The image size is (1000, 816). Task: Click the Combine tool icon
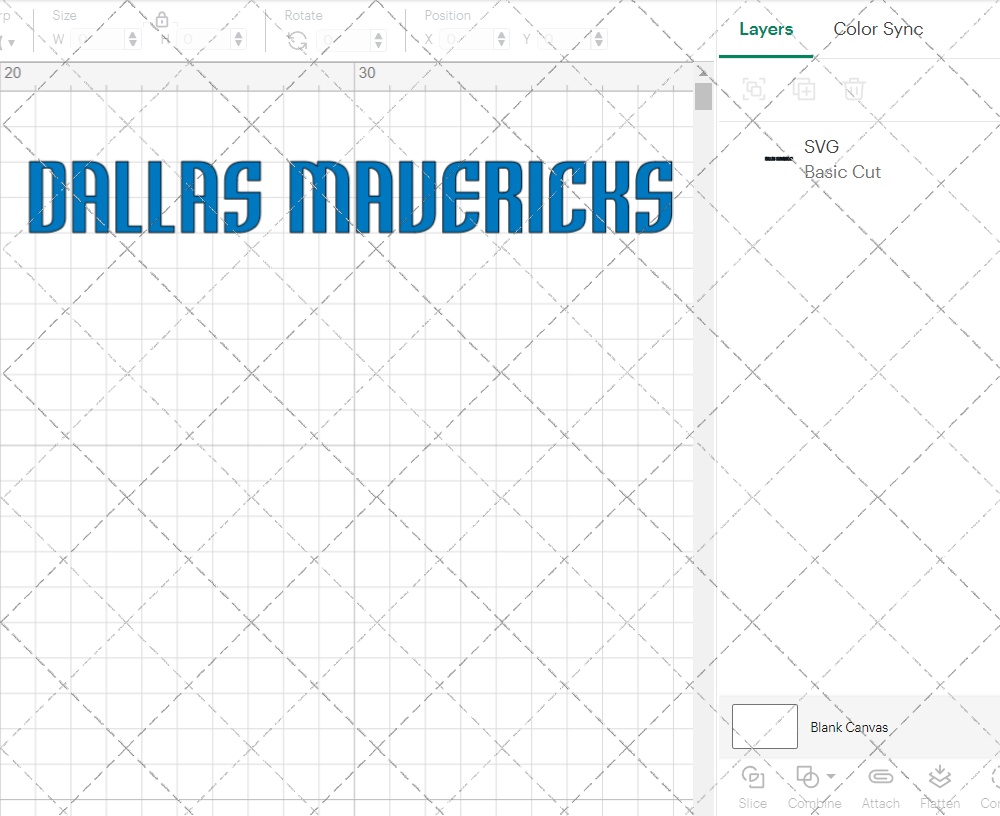(807, 778)
